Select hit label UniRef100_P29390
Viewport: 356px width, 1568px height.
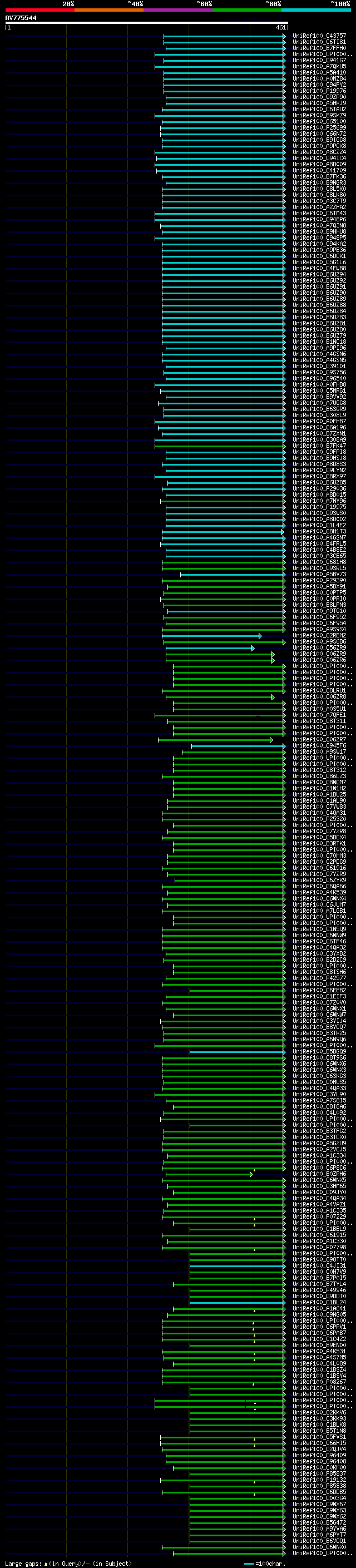319,581
